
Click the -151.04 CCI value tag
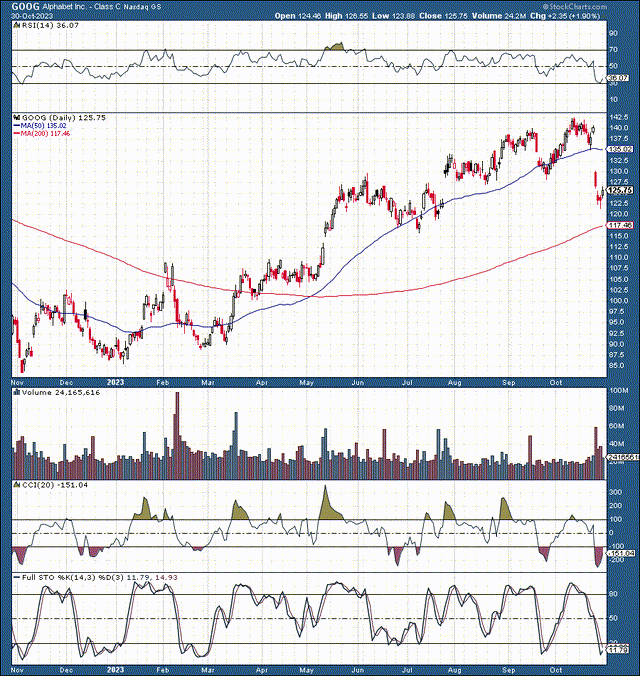620,553
